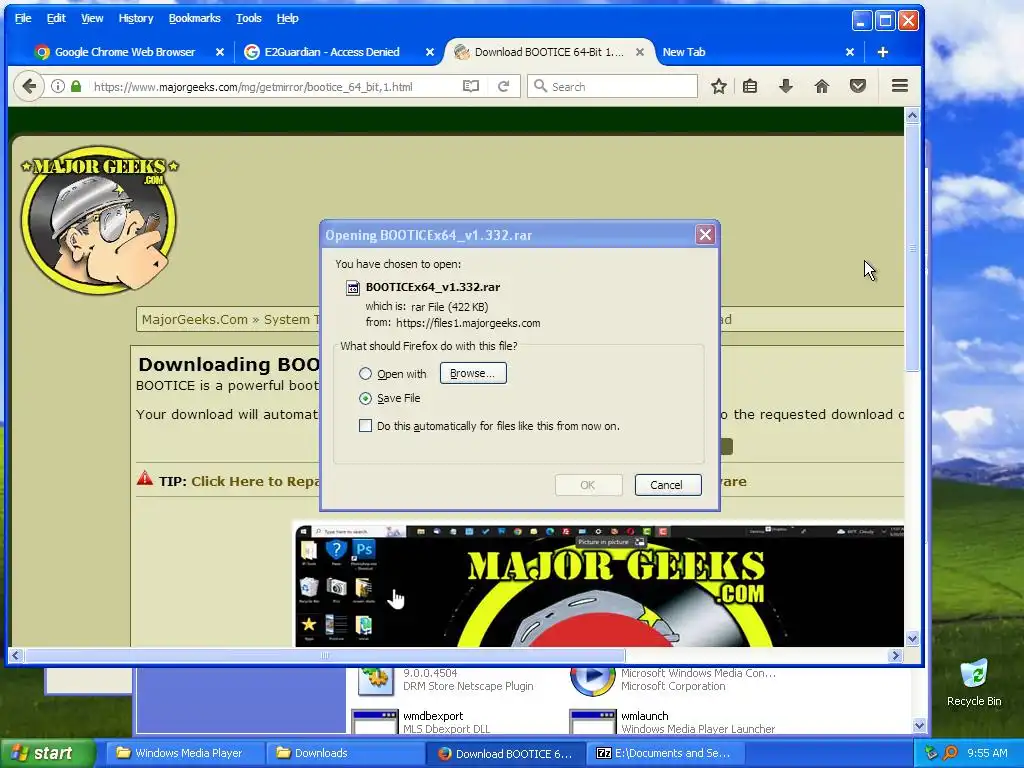
Task: Click Windows Media Player icon in background window
Action: pyautogui.click(x=592, y=681)
